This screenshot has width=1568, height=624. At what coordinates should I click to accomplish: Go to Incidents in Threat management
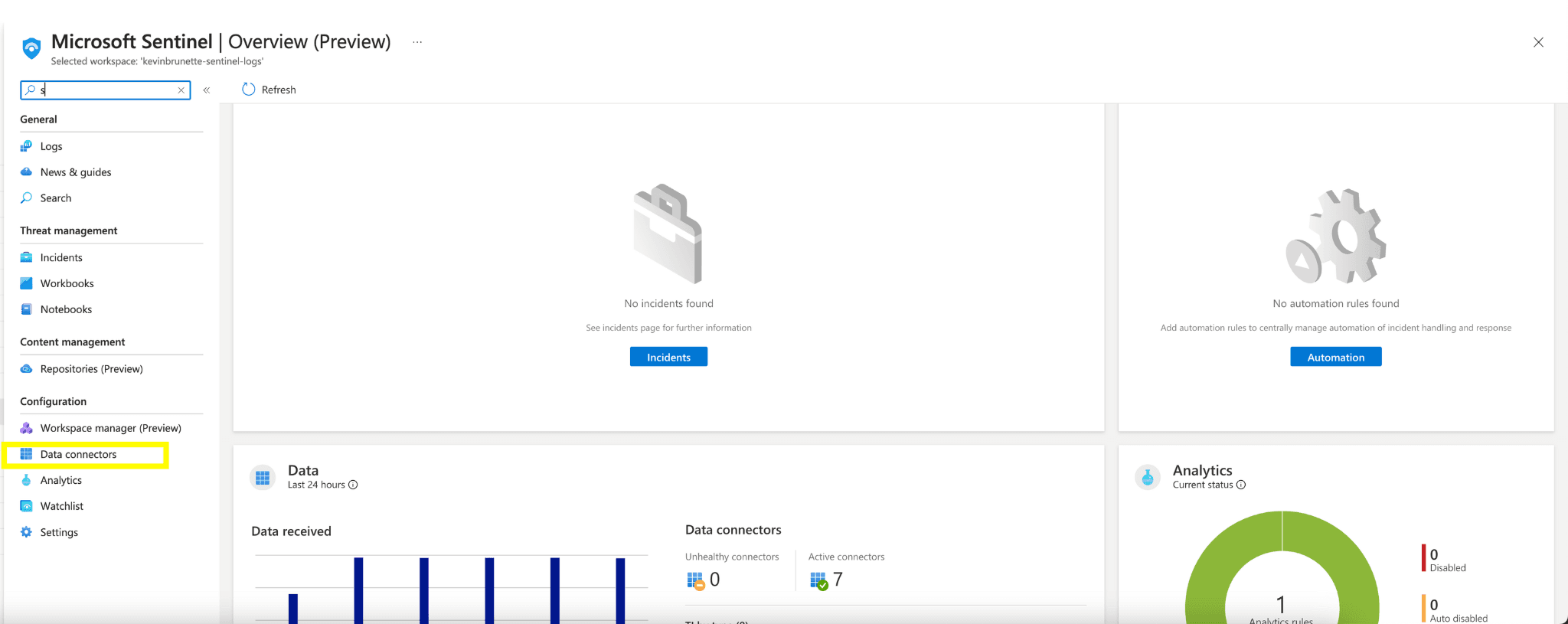tap(61, 258)
